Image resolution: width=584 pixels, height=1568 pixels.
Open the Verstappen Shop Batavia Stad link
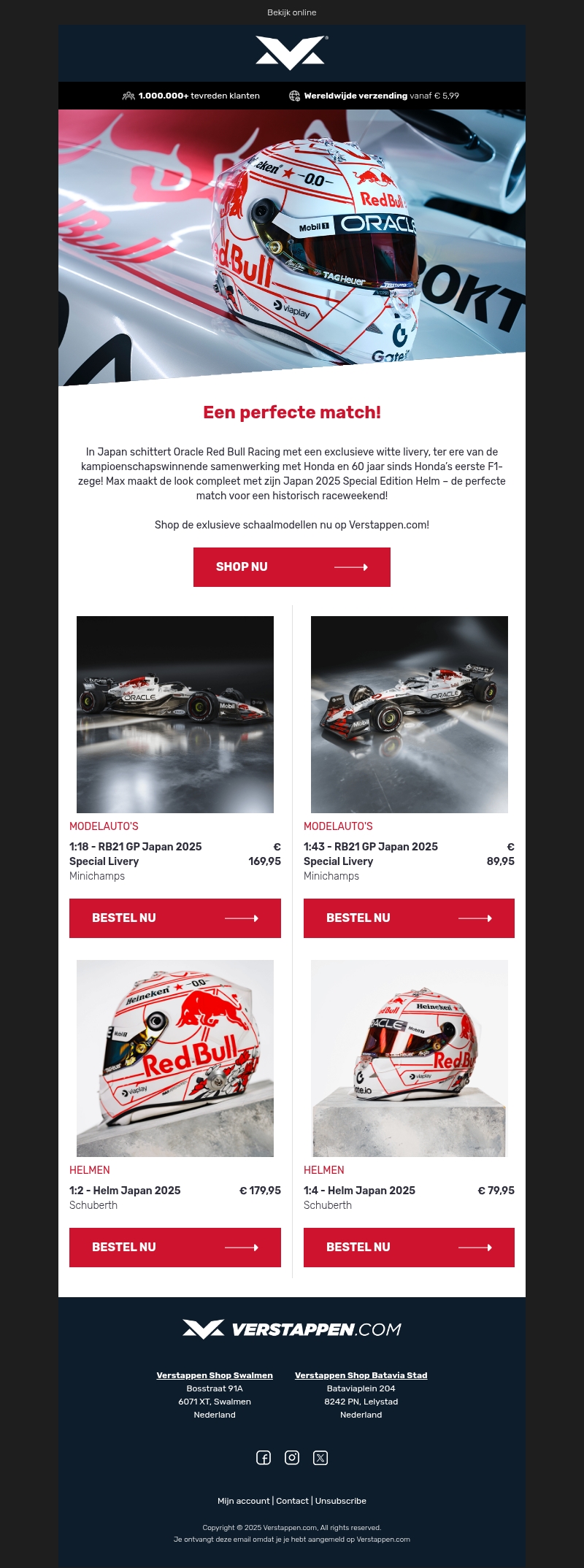pyautogui.click(x=361, y=1375)
